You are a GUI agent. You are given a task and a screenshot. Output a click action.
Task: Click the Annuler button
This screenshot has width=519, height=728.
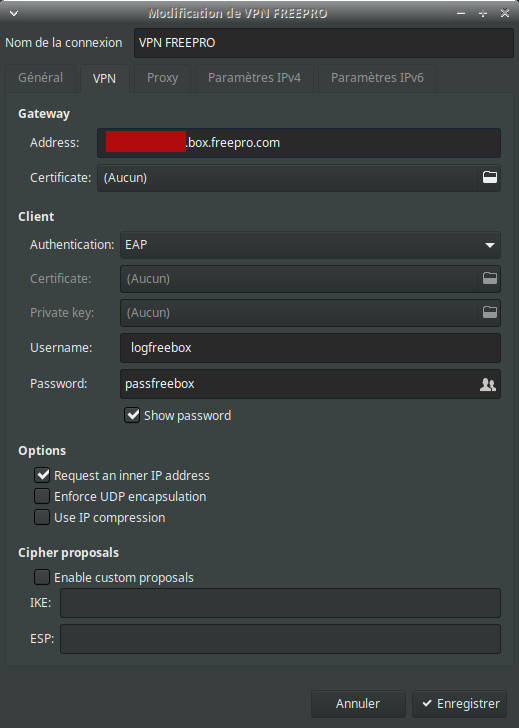point(358,704)
